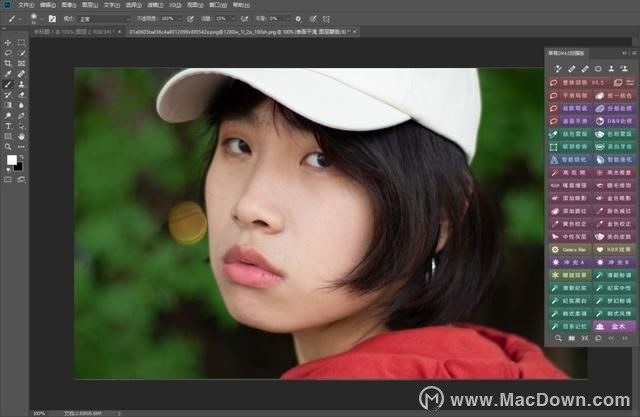Swap foreground and background colors
Screen dimensions: 640x417
[x=21, y=157]
